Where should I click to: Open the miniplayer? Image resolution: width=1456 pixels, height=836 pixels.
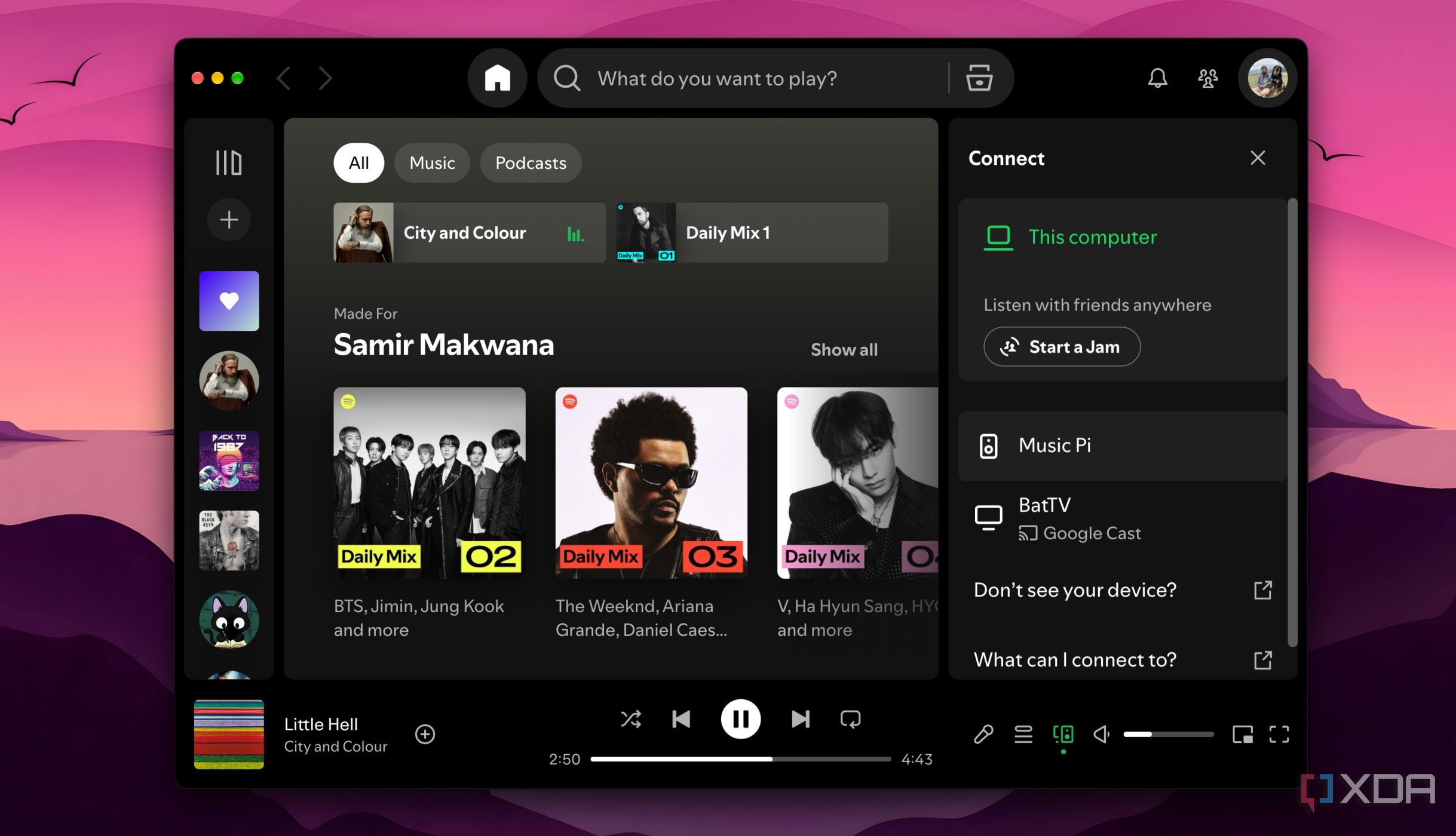(x=1242, y=734)
